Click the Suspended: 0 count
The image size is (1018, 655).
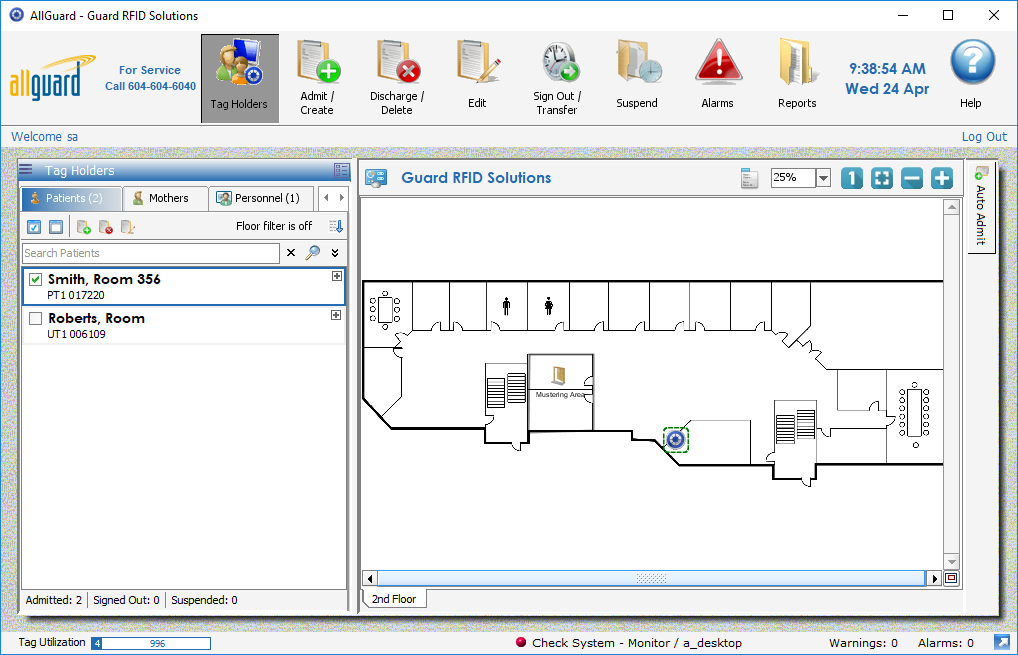204,600
